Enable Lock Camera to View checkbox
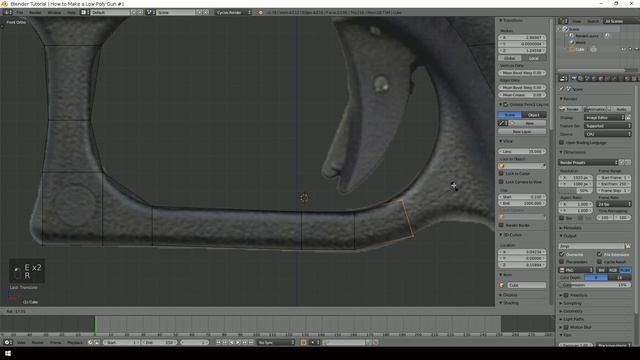 (502, 182)
